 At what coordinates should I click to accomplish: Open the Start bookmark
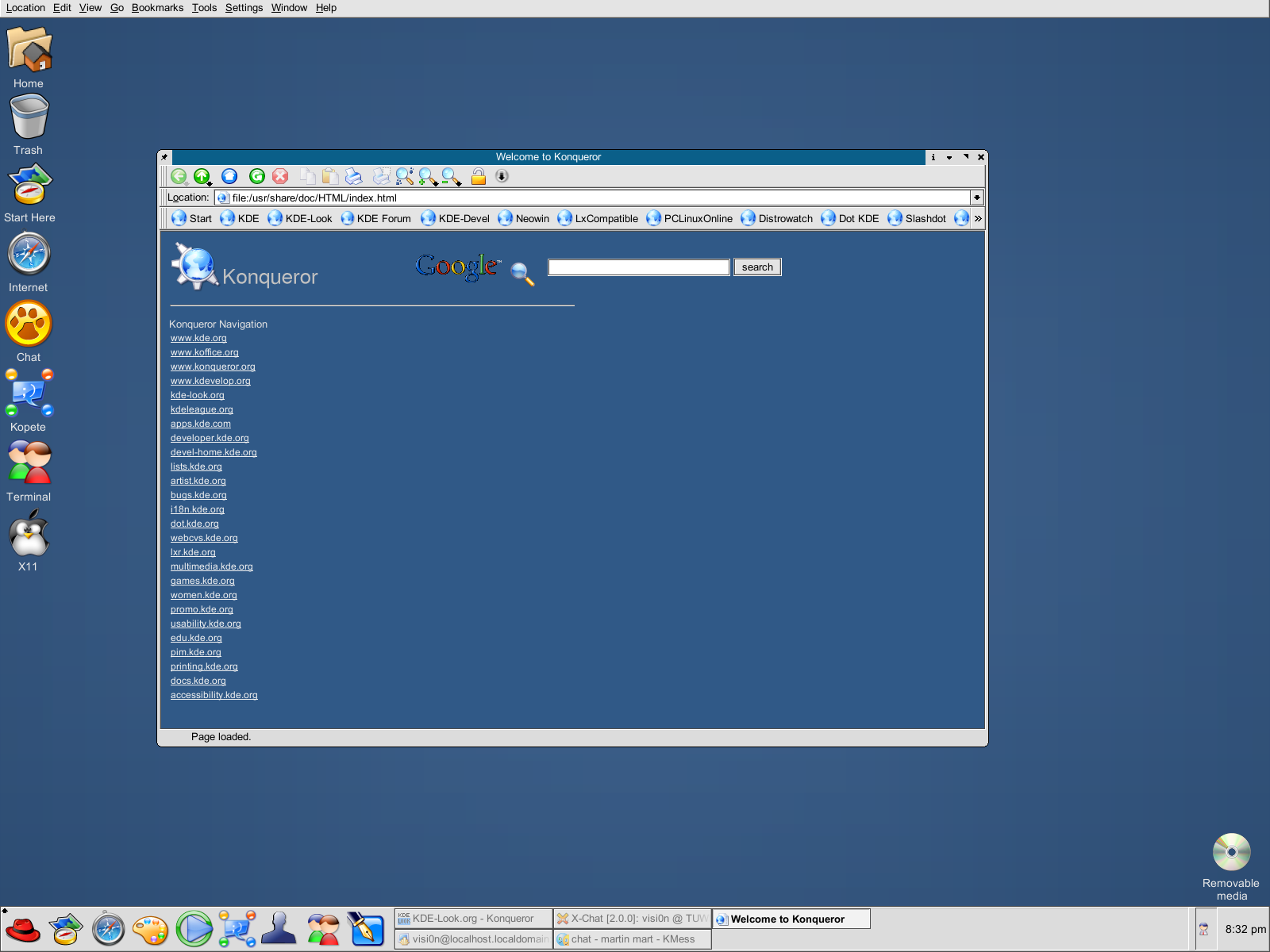(192, 218)
